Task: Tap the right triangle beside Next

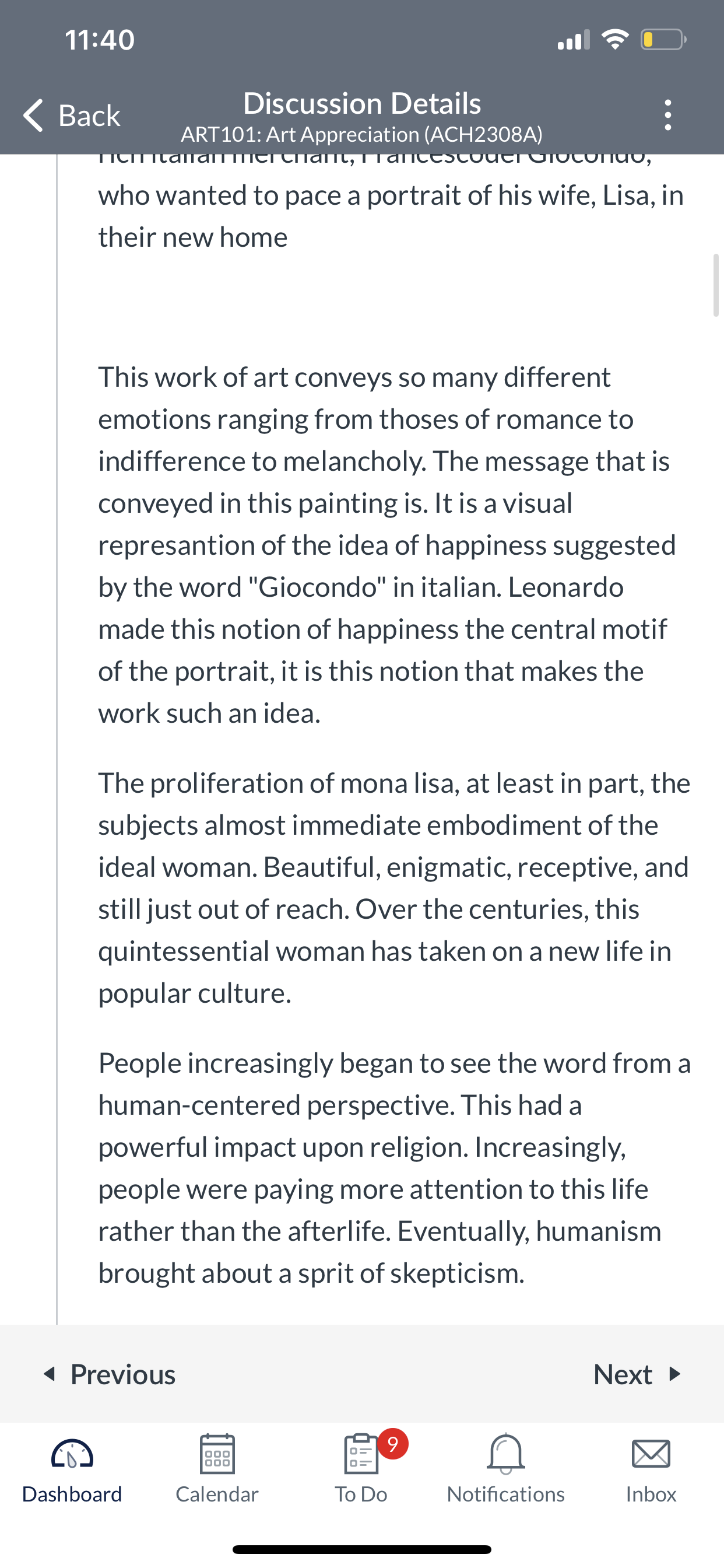Action: pyautogui.click(x=674, y=1374)
